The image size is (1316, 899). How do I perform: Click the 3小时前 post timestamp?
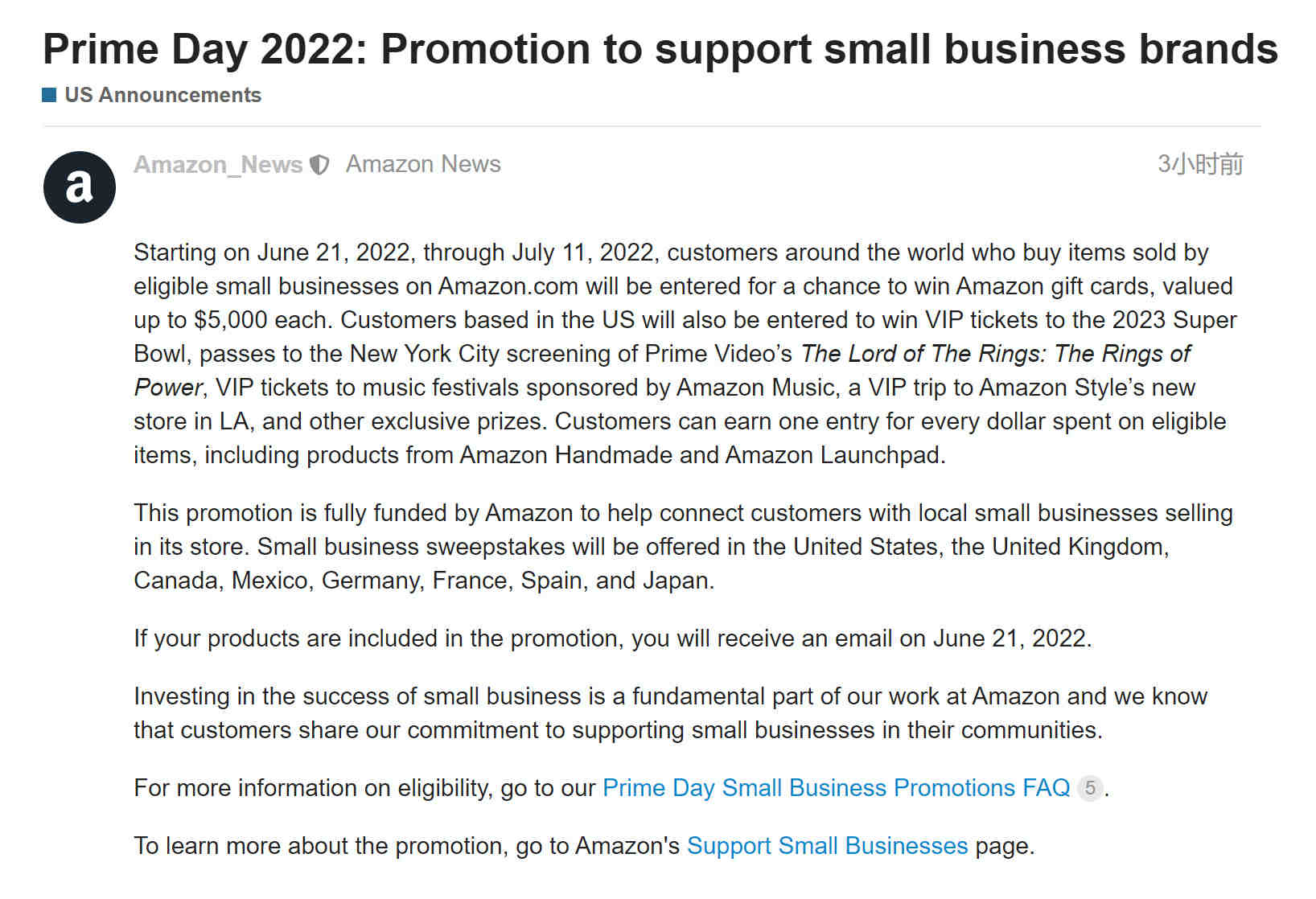tap(1200, 164)
